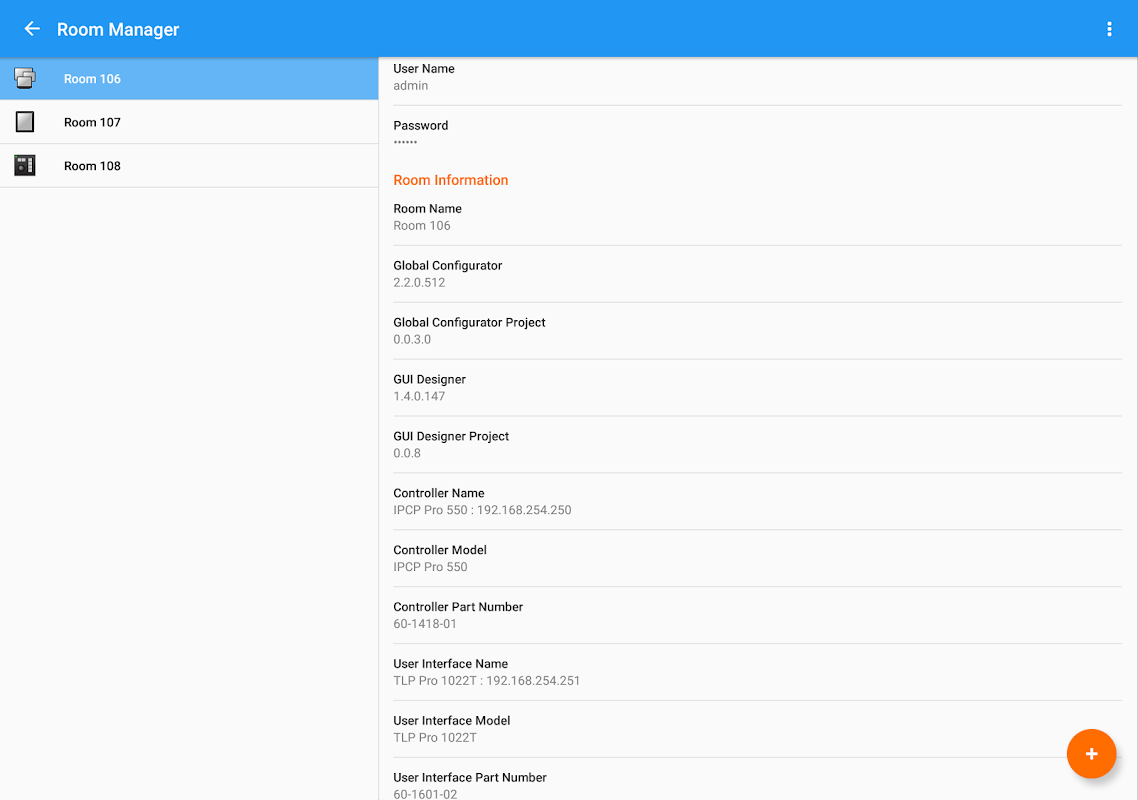Viewport: 1138px width, 800px height.
Task: Click the Room 107 touchpanel icon
Action: pyautogui.click(x=25, y=122)
